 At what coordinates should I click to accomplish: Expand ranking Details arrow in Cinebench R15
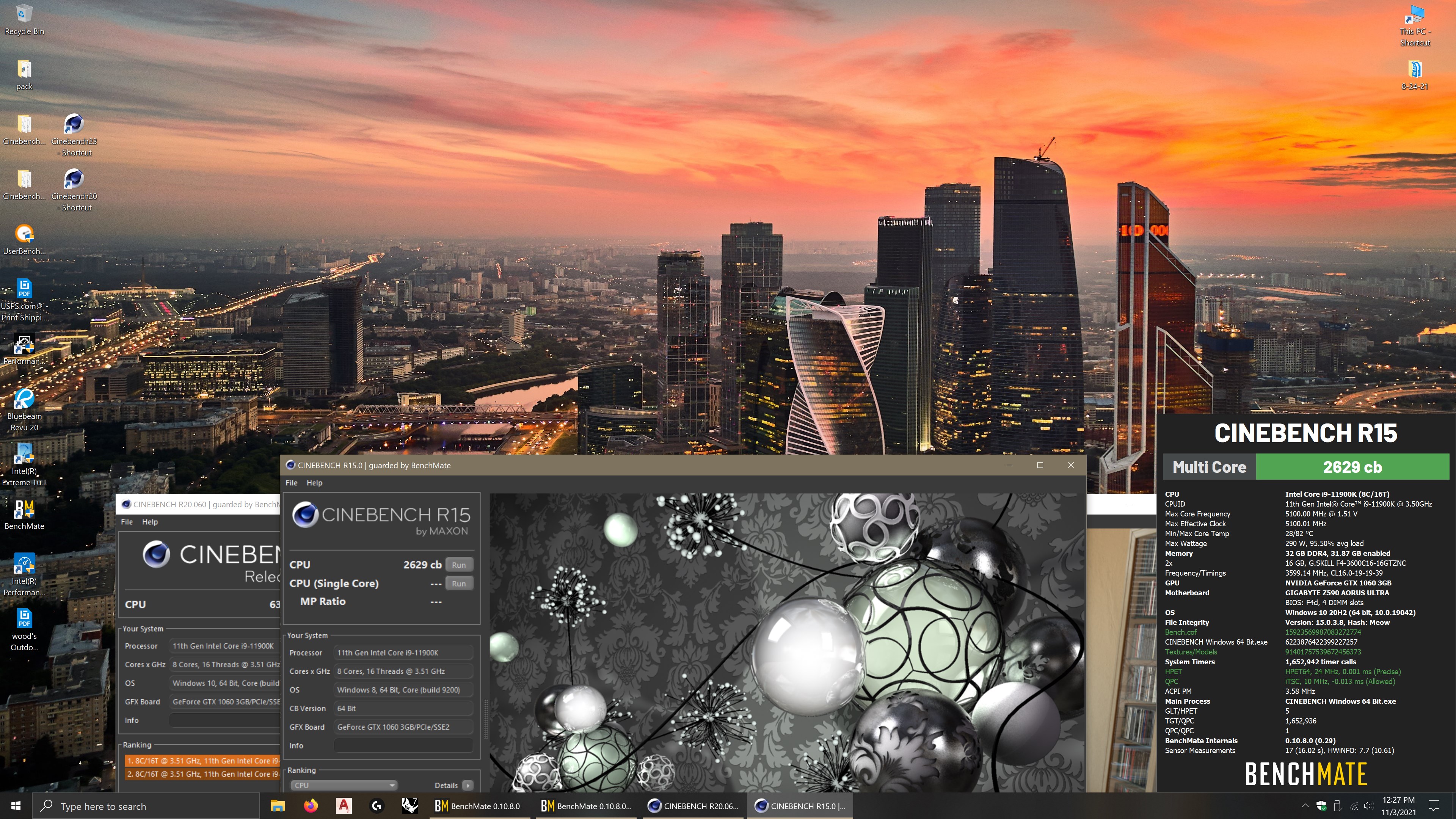[x=468, y=785]
